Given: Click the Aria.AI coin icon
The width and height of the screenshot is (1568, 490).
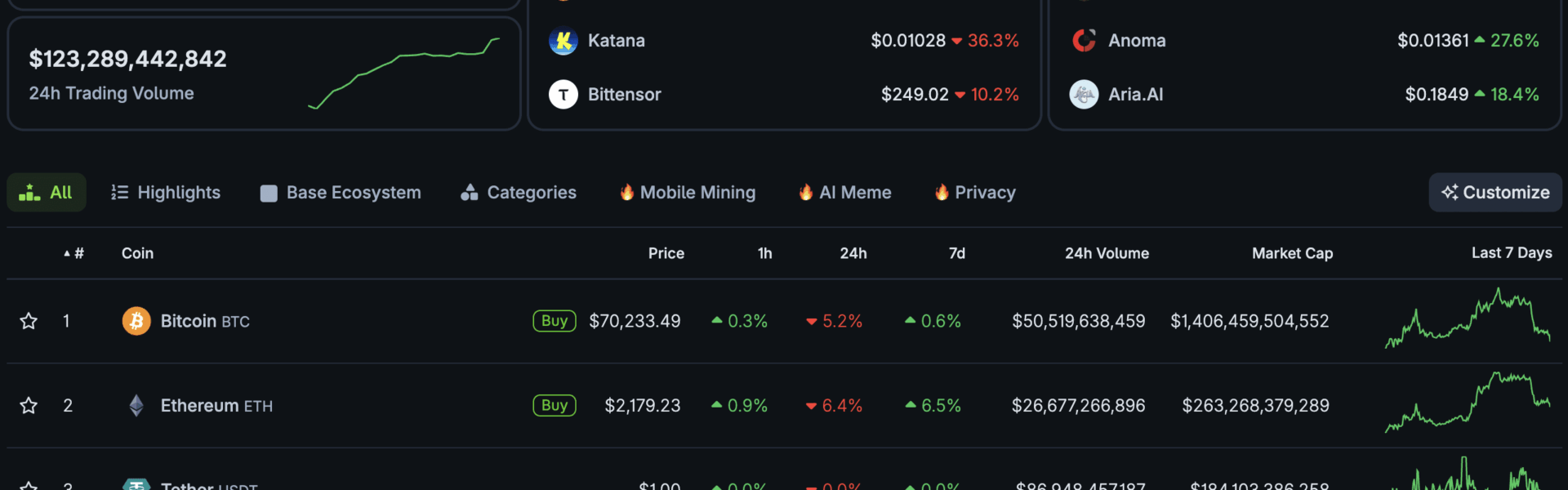Looking at the screenshot, I should (x=1084, y=95).
